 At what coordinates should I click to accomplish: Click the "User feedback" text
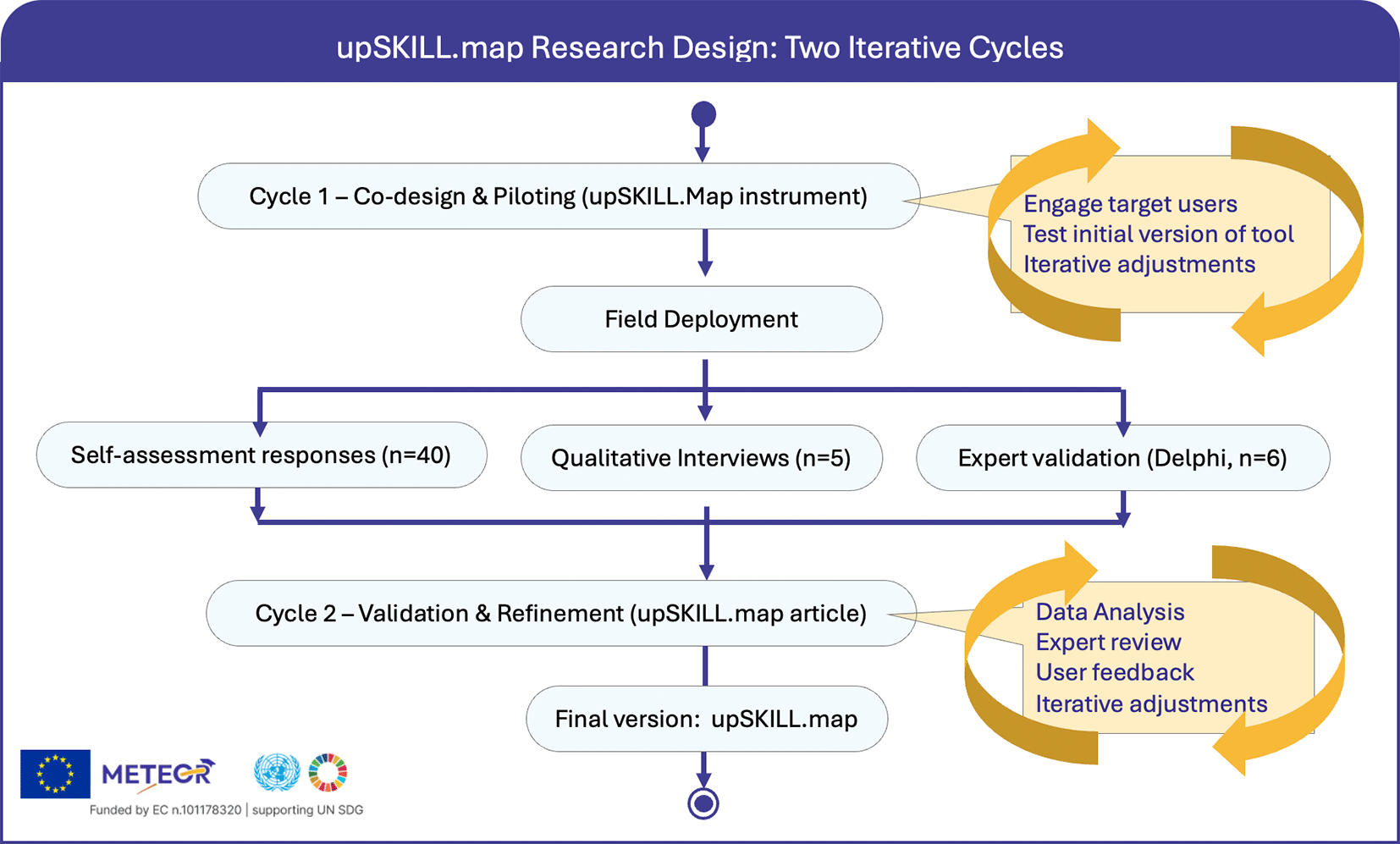click(1115, 673)
